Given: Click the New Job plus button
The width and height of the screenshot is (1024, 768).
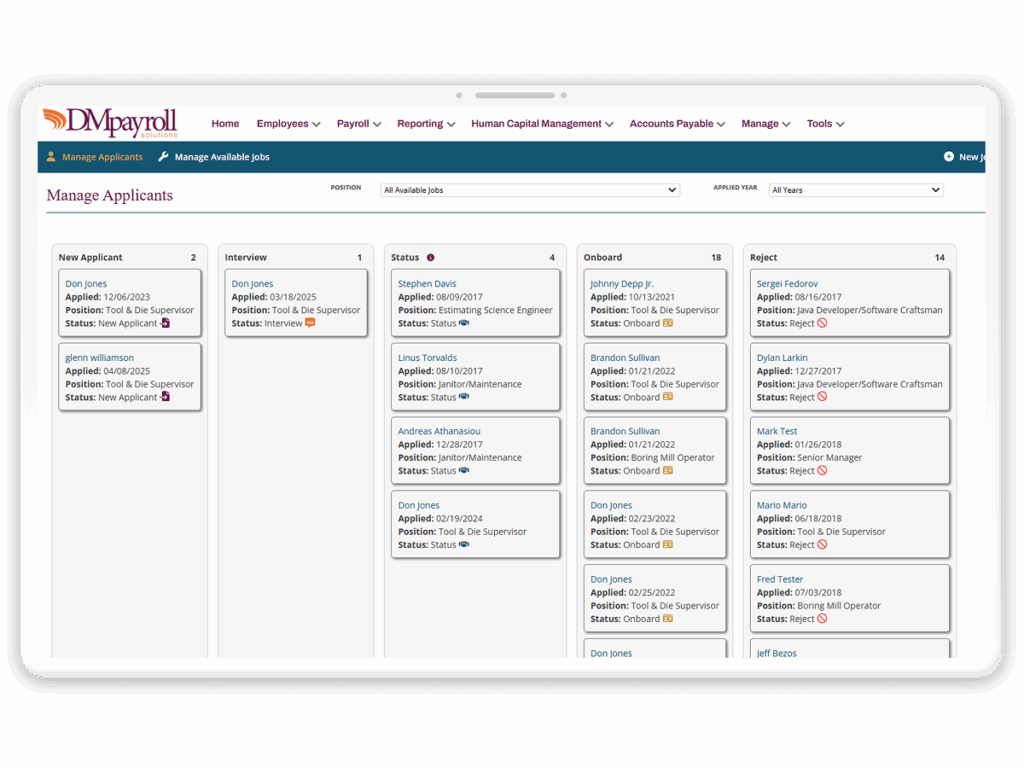Looking at the screenshot, I should (949, 157).
